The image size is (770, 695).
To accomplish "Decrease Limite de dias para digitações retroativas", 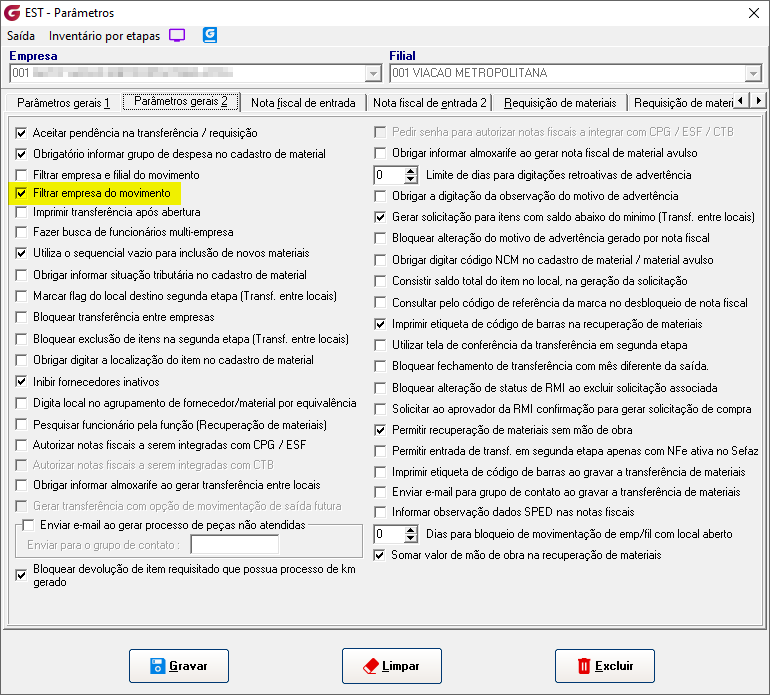I will [411, 179].
